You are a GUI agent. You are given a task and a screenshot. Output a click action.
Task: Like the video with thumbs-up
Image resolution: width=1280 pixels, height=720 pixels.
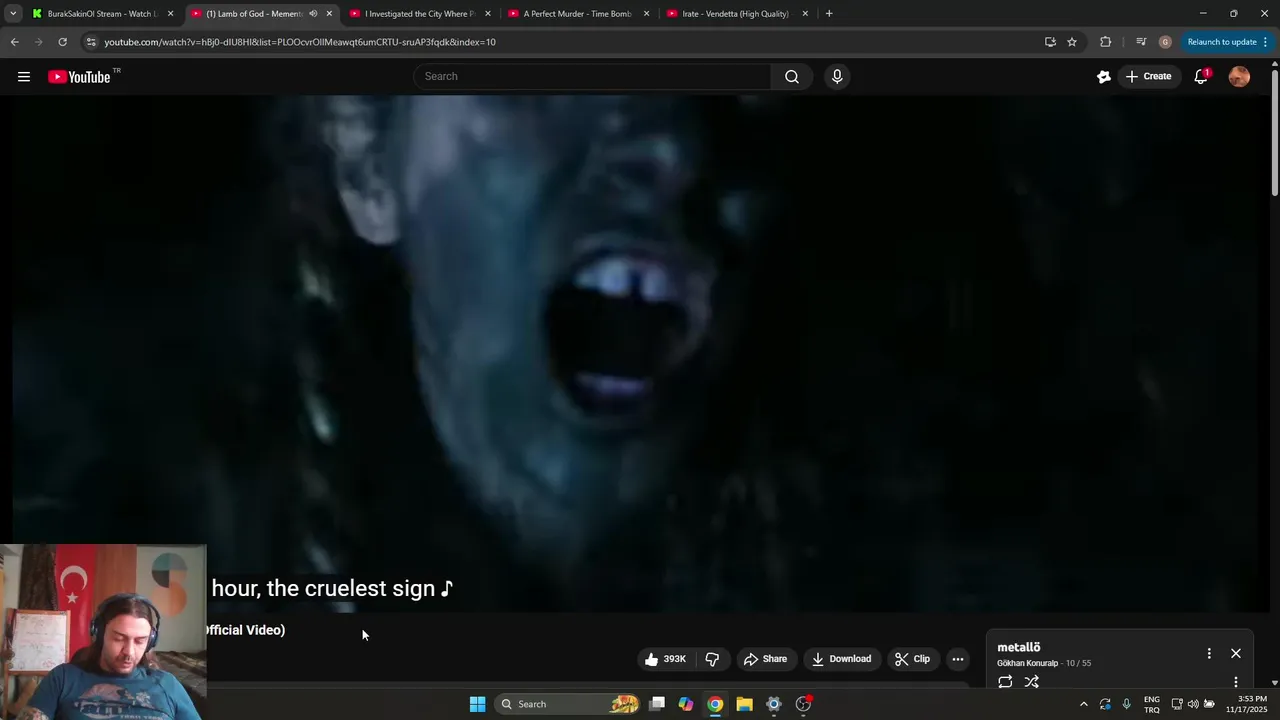tap(666, 659)
